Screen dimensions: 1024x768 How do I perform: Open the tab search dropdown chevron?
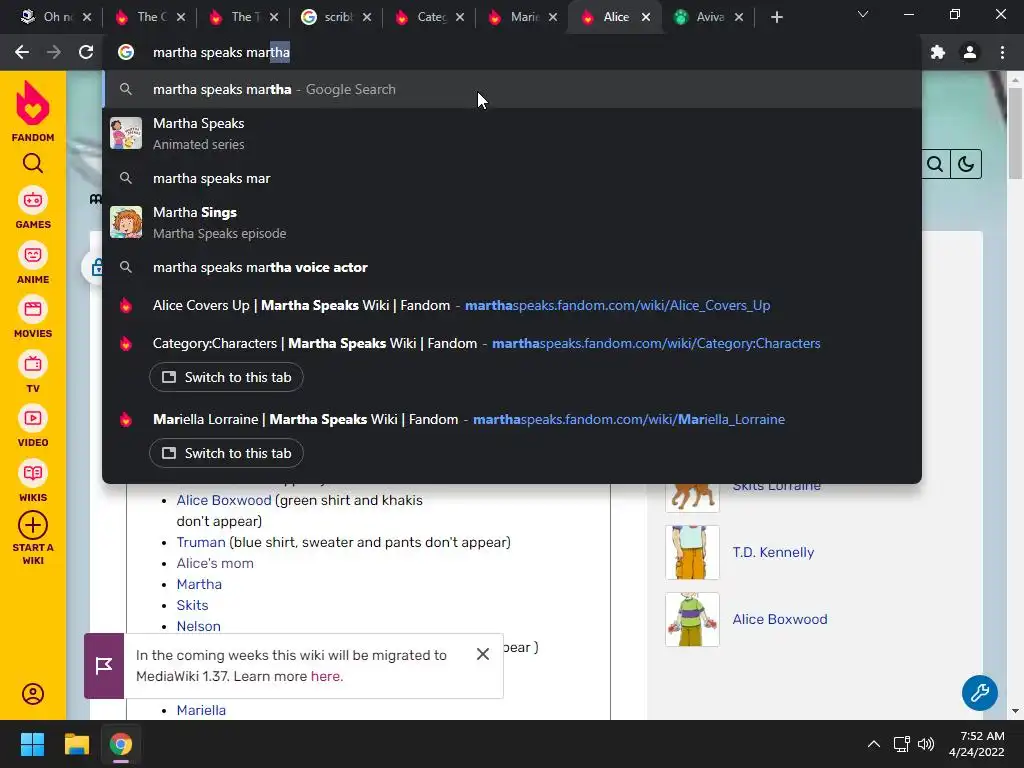pyautogui.click(x=863, y=14)
